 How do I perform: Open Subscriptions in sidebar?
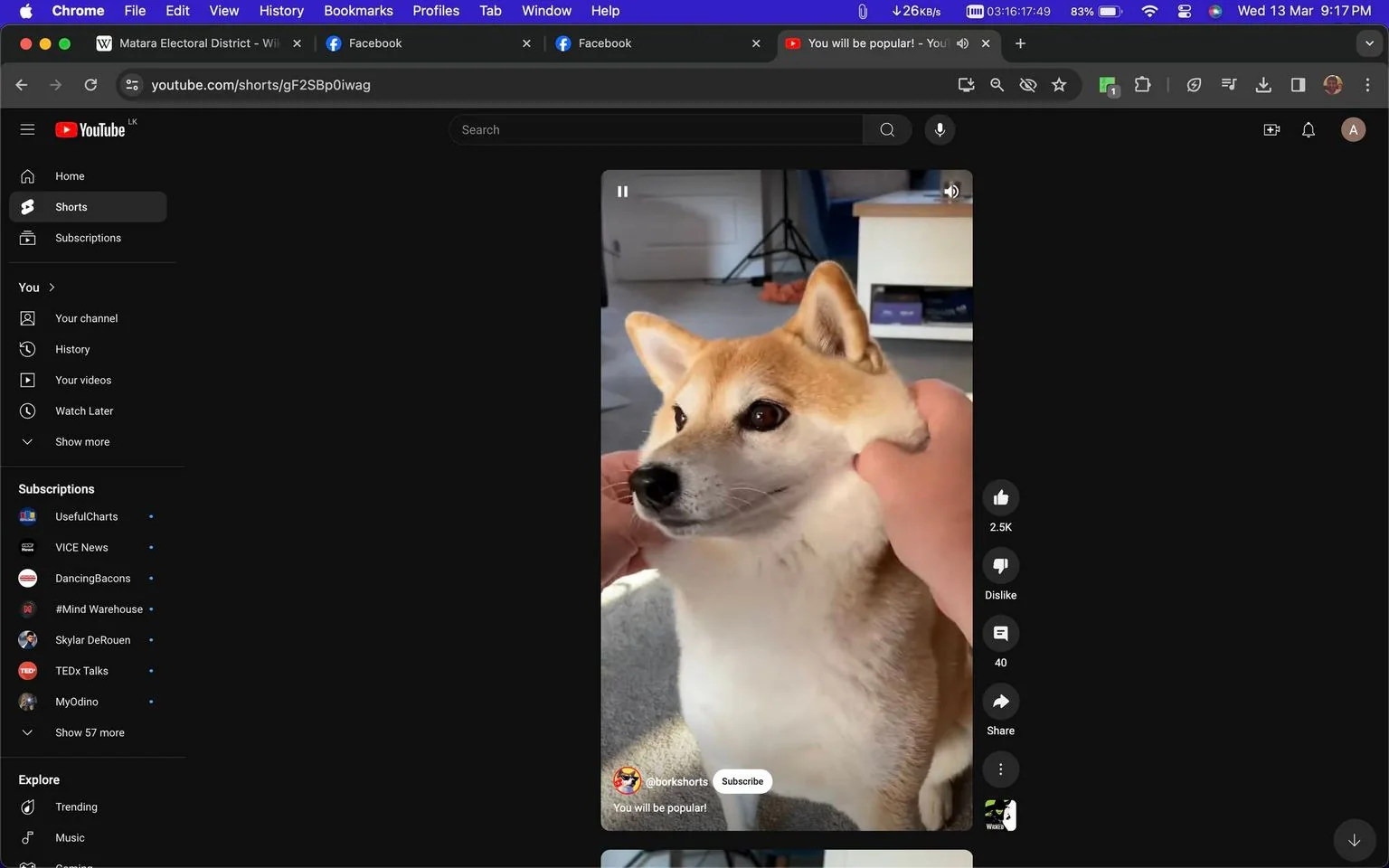(x=88, y=238)
